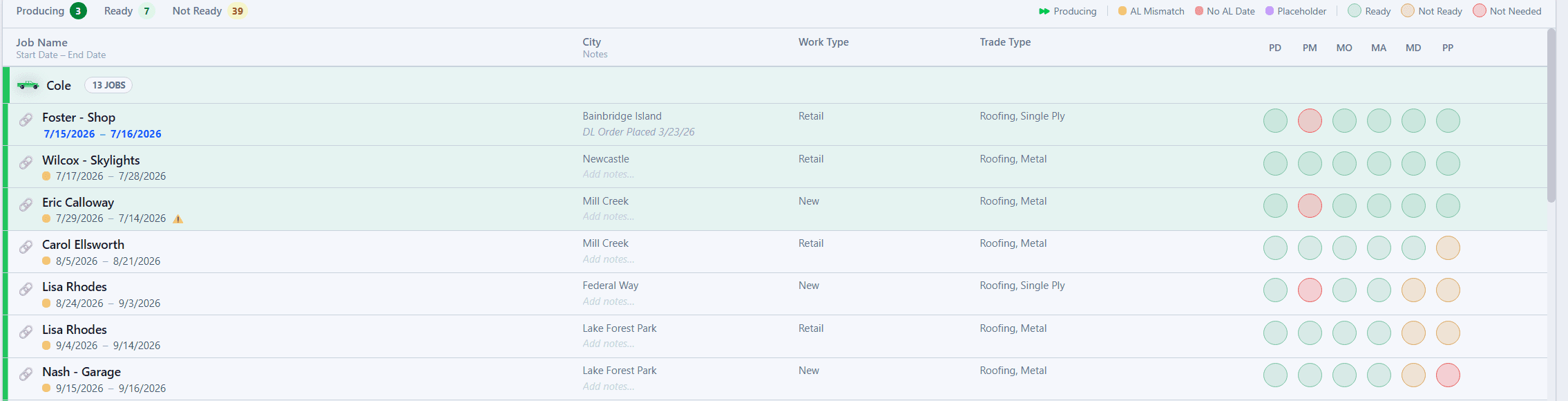Select the Not Ready filter tab

(209, 11)
